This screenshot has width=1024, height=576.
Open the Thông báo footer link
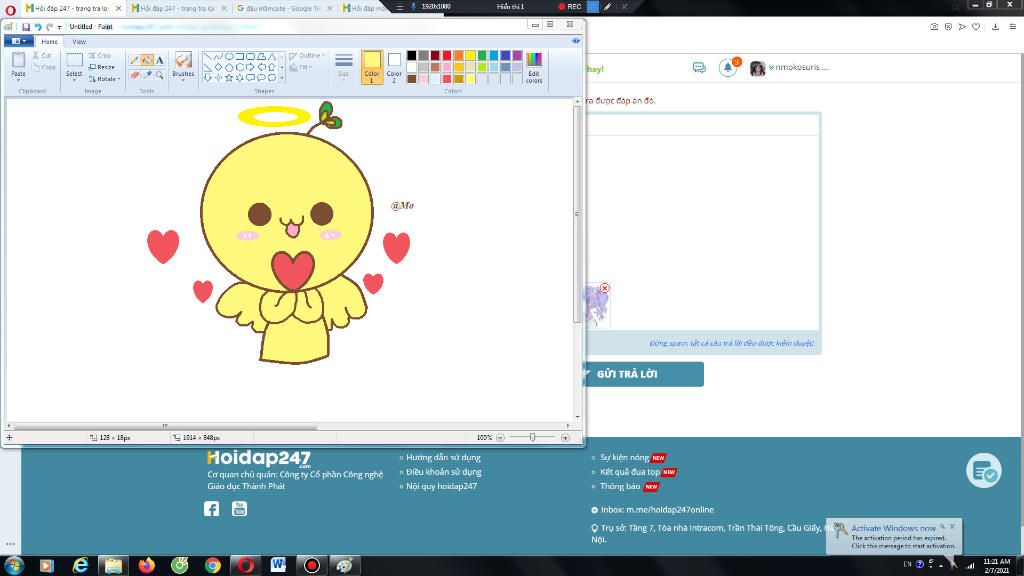click(x=620, y=486)
